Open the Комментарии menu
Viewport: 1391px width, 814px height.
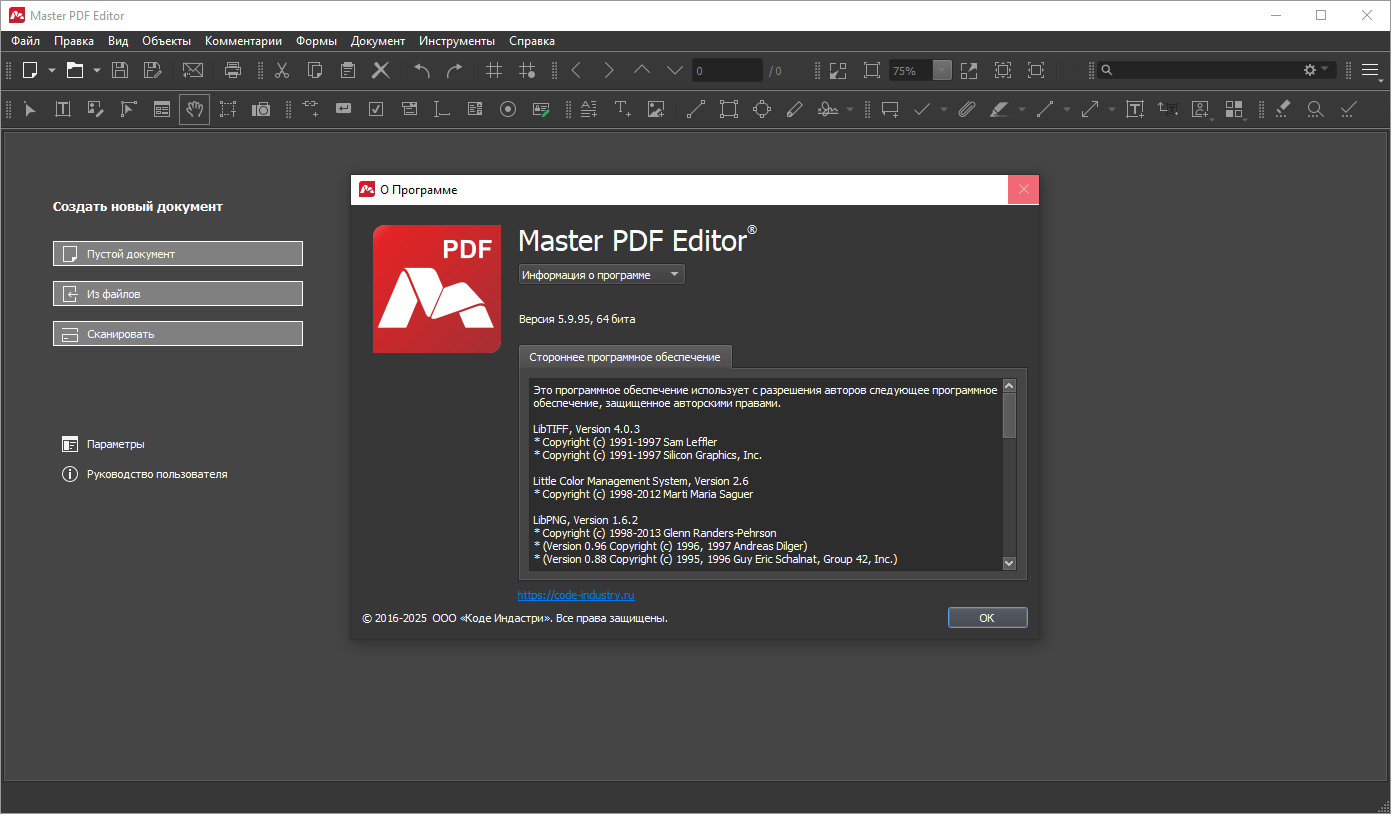point(244,41)
